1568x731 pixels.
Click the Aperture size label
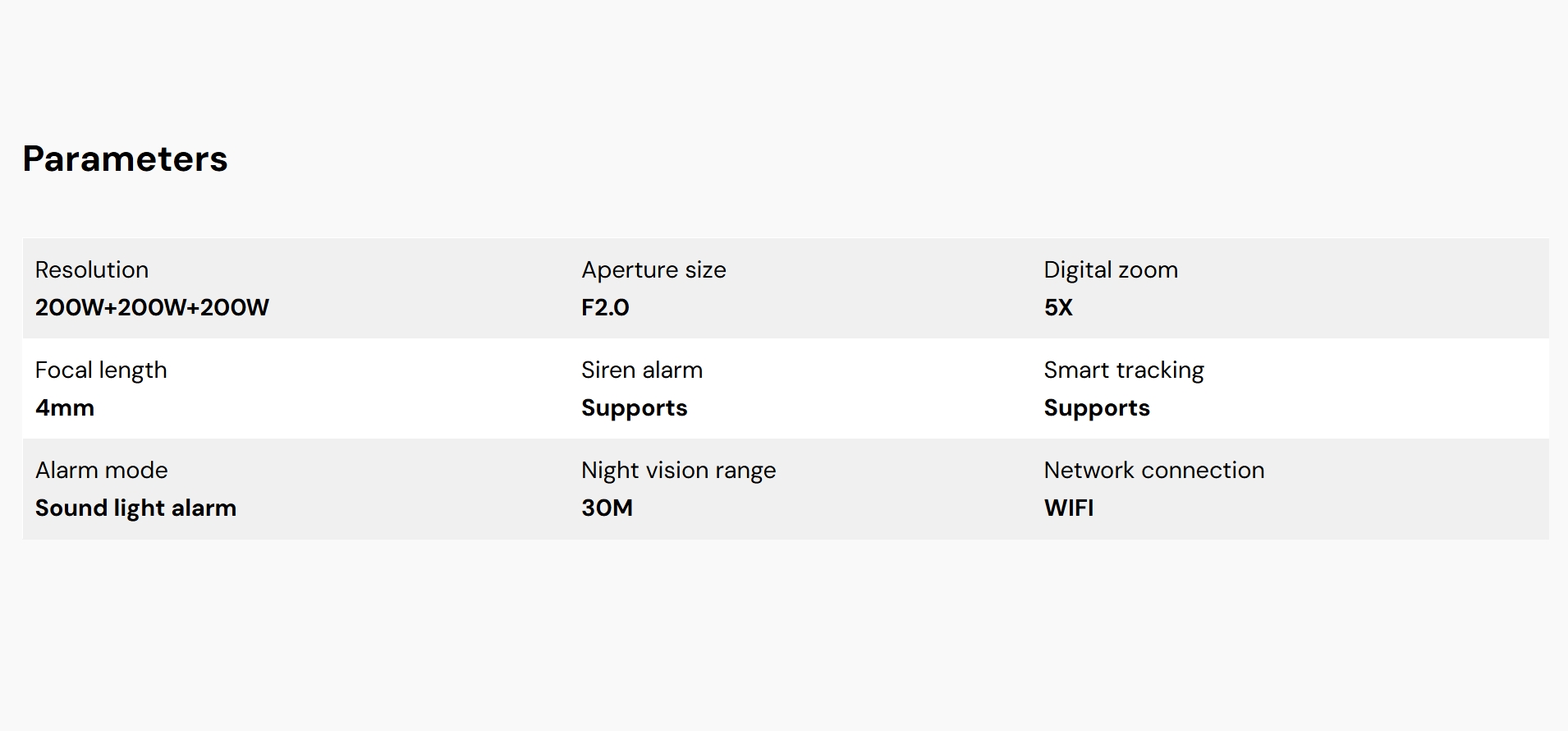point(653,269)
